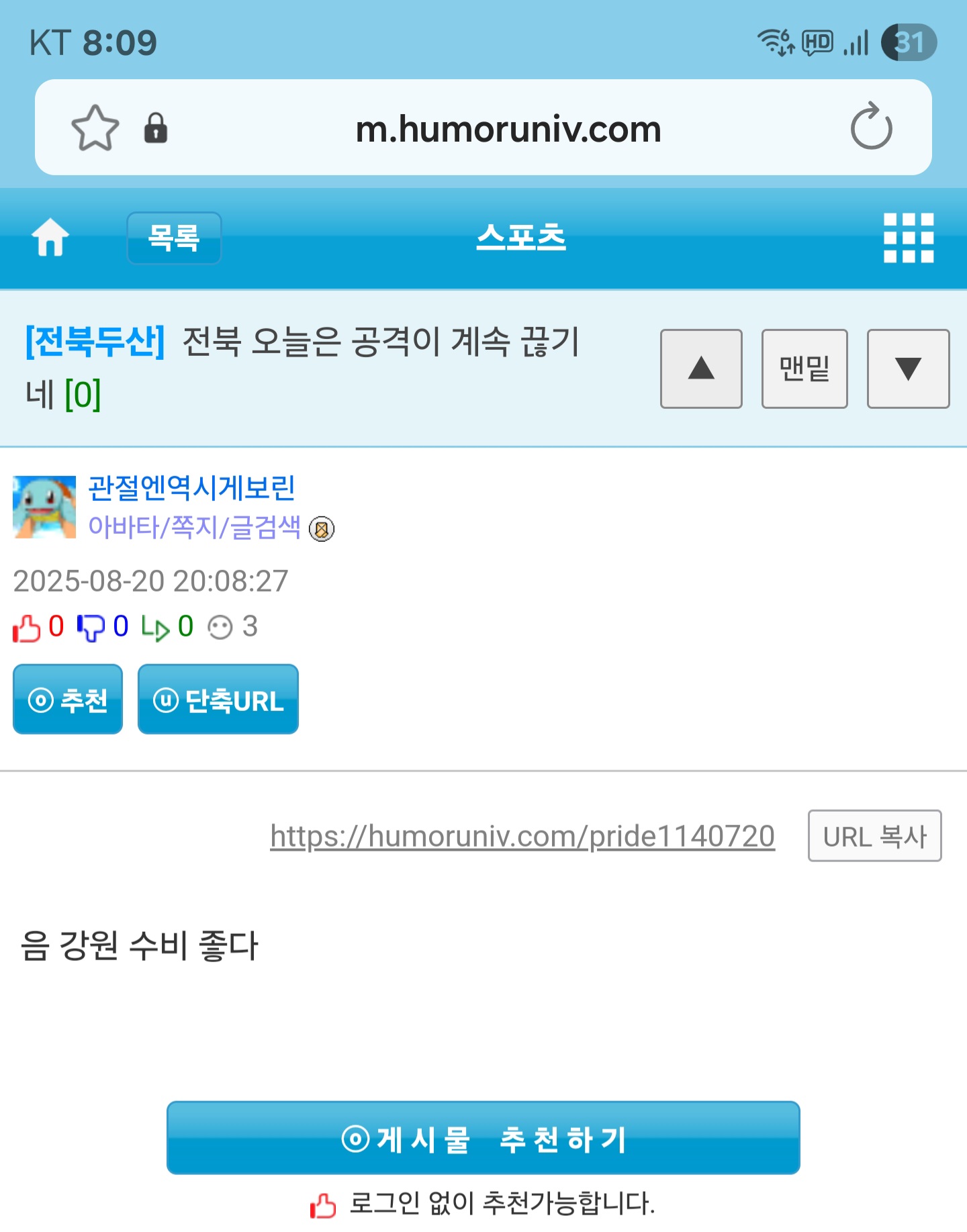Copy the link with URL 복사 button

(x=874, y=836)
